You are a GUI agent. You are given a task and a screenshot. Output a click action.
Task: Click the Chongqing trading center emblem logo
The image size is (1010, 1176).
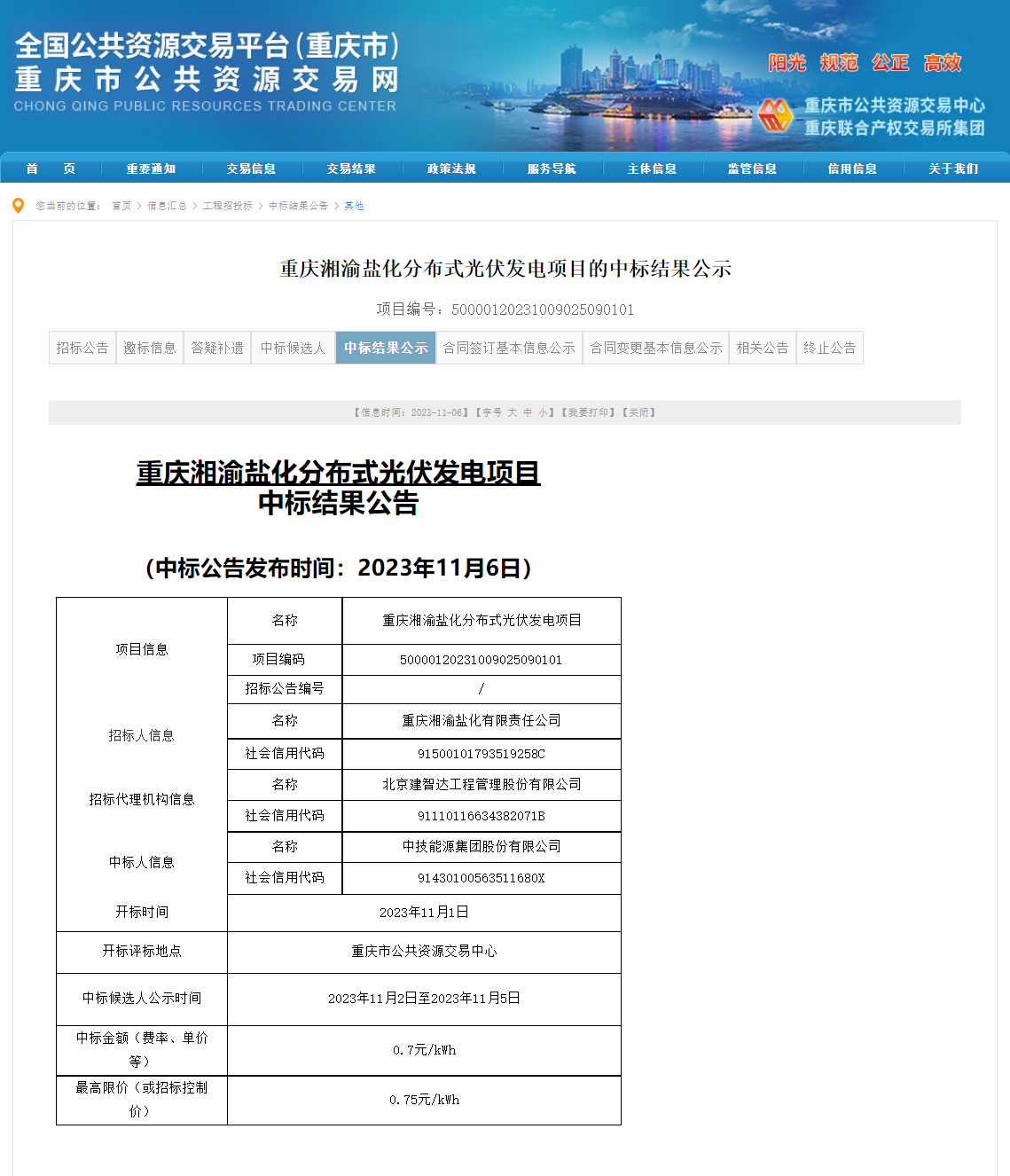pos(775,116)
